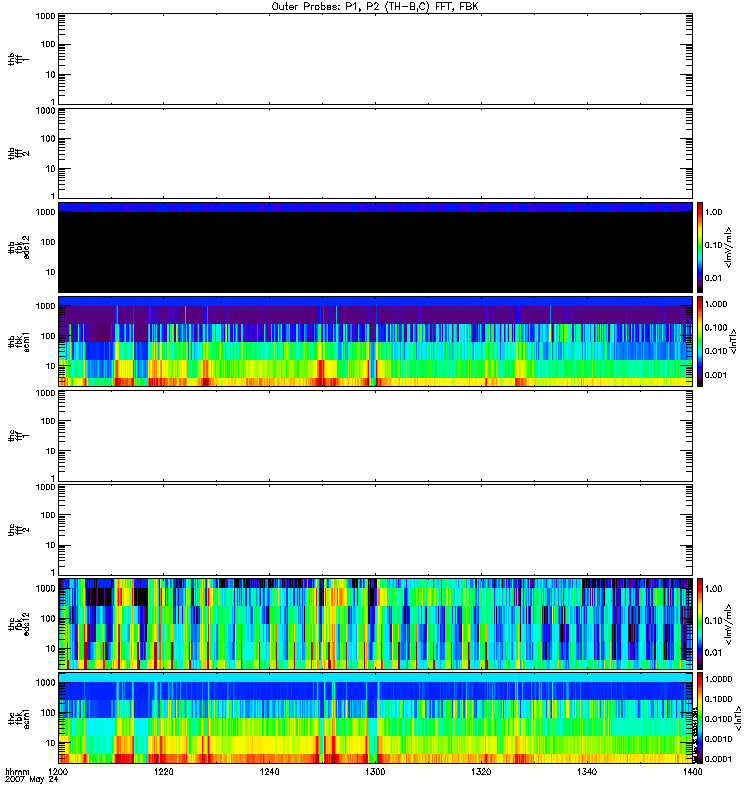750x800 pixels.
Task: Click the thb edc12 mV/m color bar
Action: click(701, 247)
